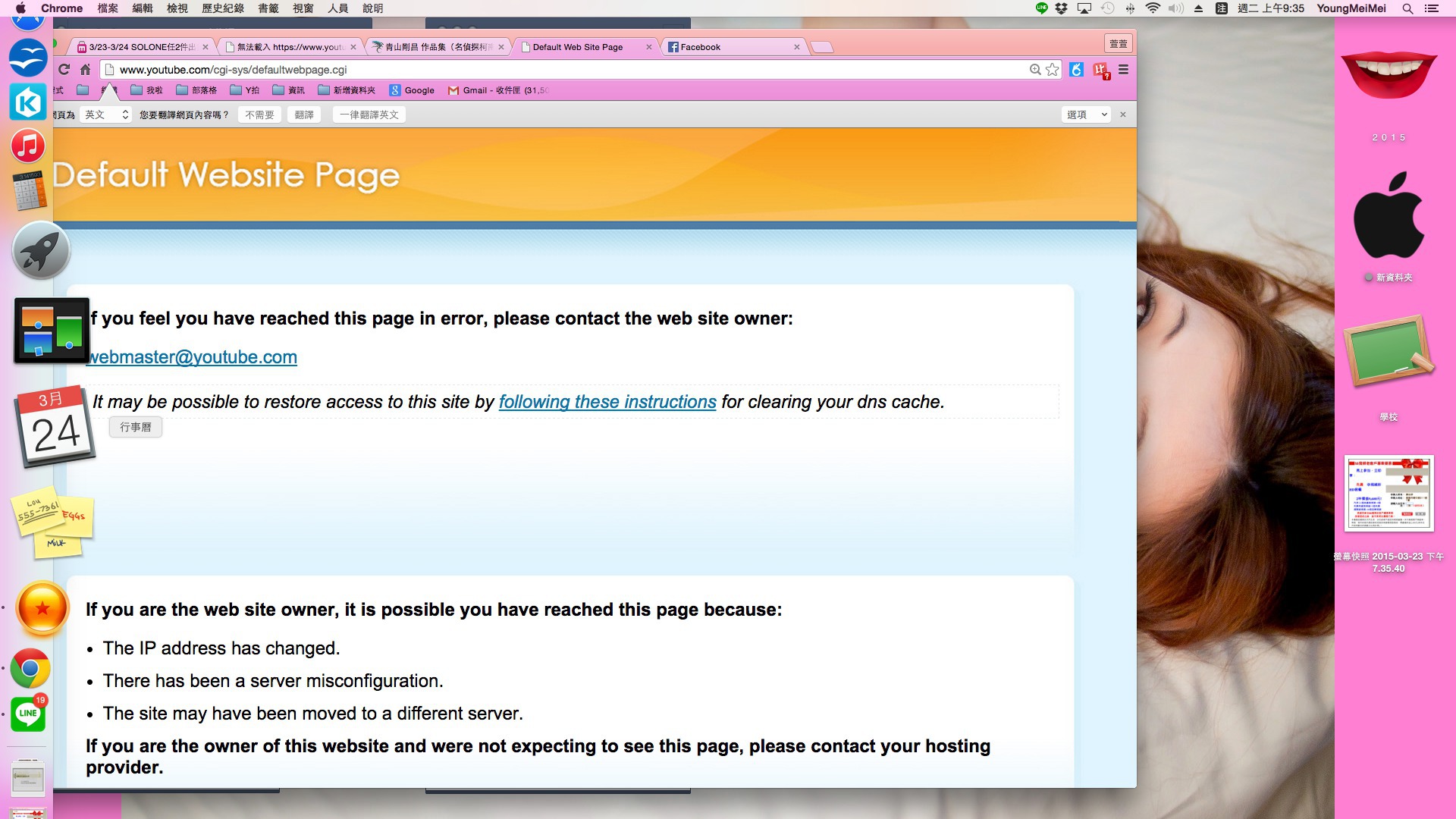Image resolution: width=1456 pixels, height=819 pixels.
Task: Expand the 選項 options dropdown
Action: [1087, 115]
